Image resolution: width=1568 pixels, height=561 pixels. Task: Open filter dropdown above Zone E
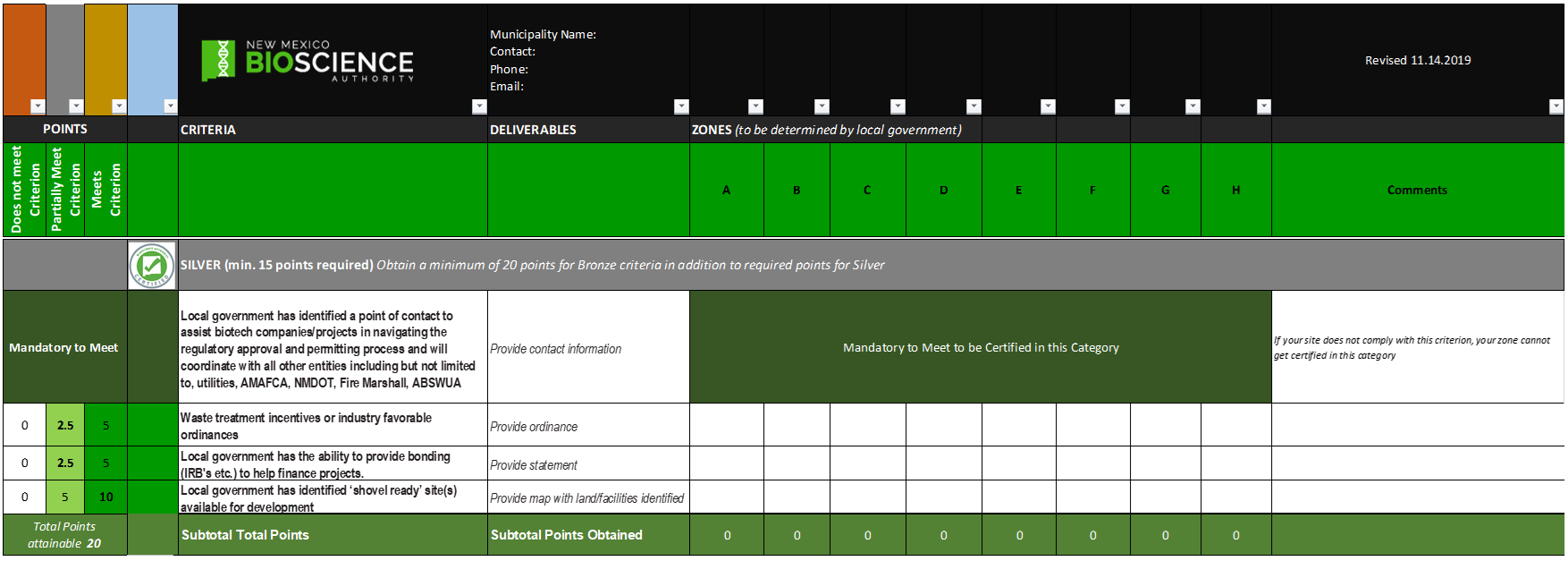1049,106
